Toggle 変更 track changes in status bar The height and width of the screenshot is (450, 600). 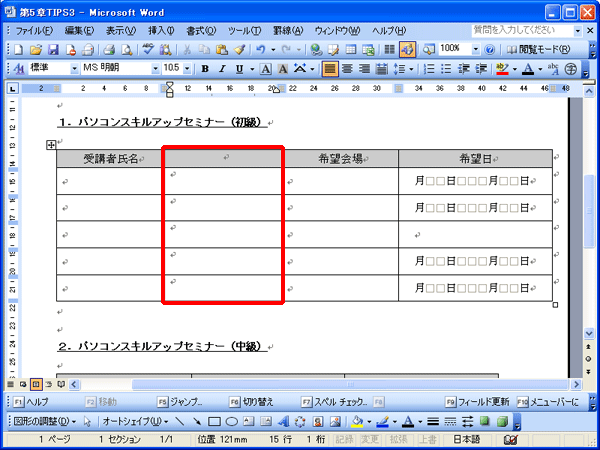coord(370,440)
